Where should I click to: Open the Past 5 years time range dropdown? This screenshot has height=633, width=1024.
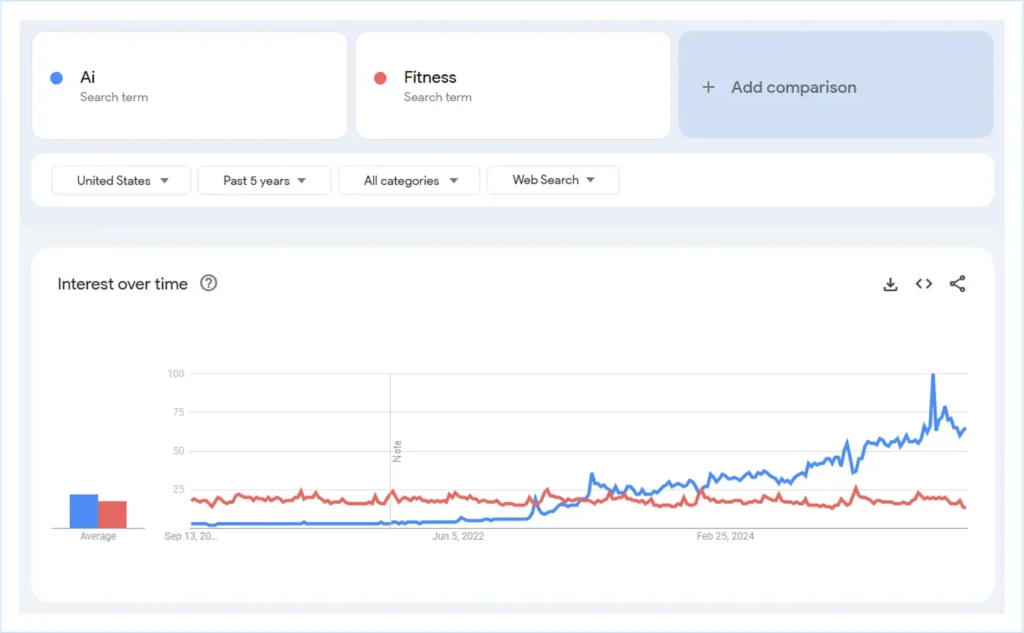coord(264,180)
